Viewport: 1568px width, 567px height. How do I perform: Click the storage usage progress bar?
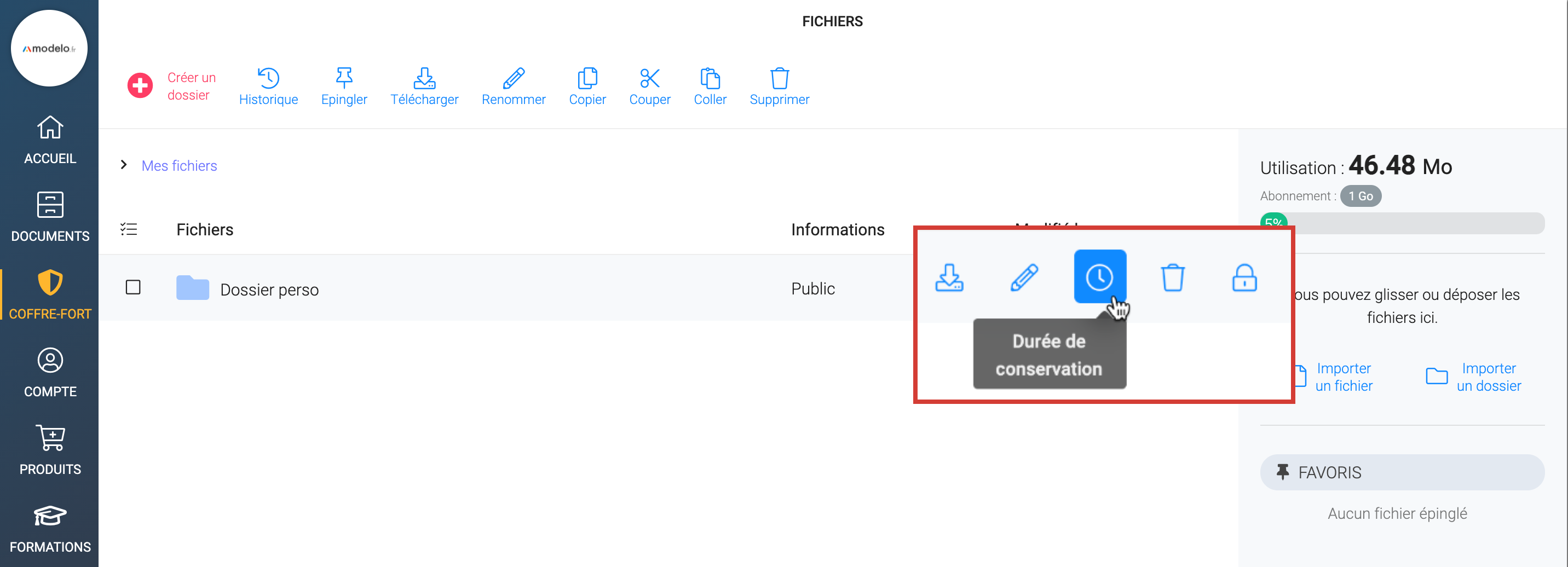coord(1402,223)
